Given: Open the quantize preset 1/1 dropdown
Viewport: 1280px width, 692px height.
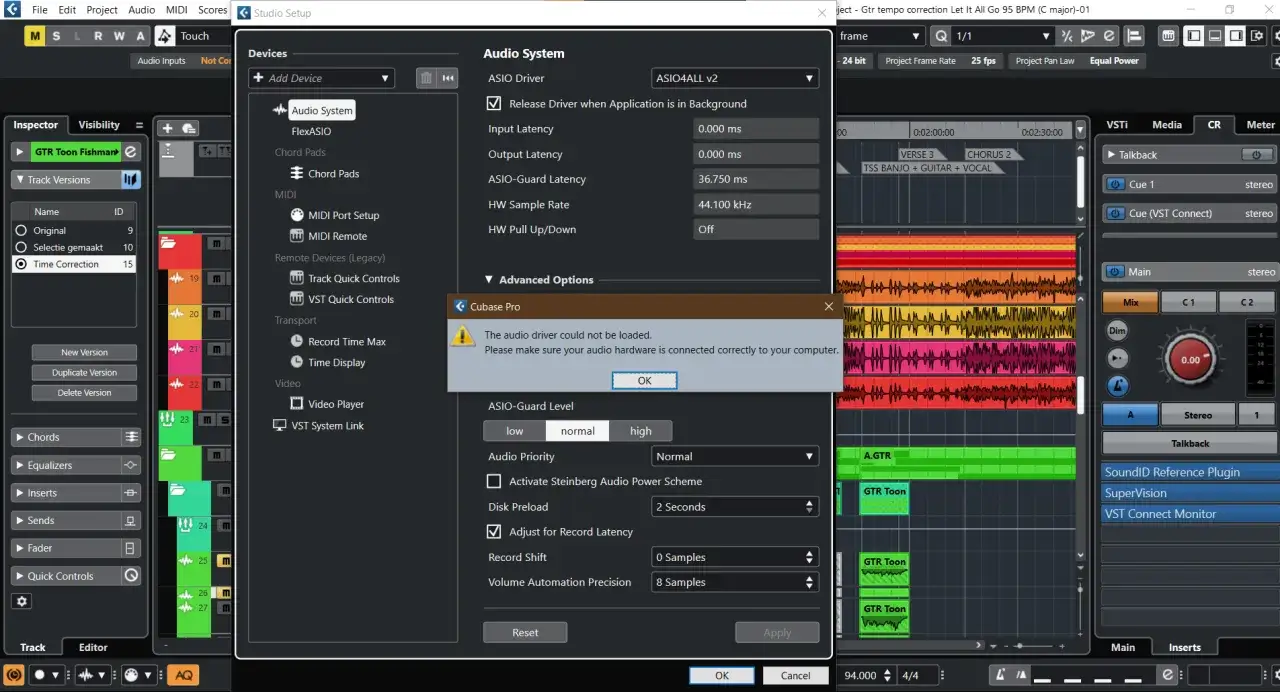Looking at the screenshot, I should 1003,36.
